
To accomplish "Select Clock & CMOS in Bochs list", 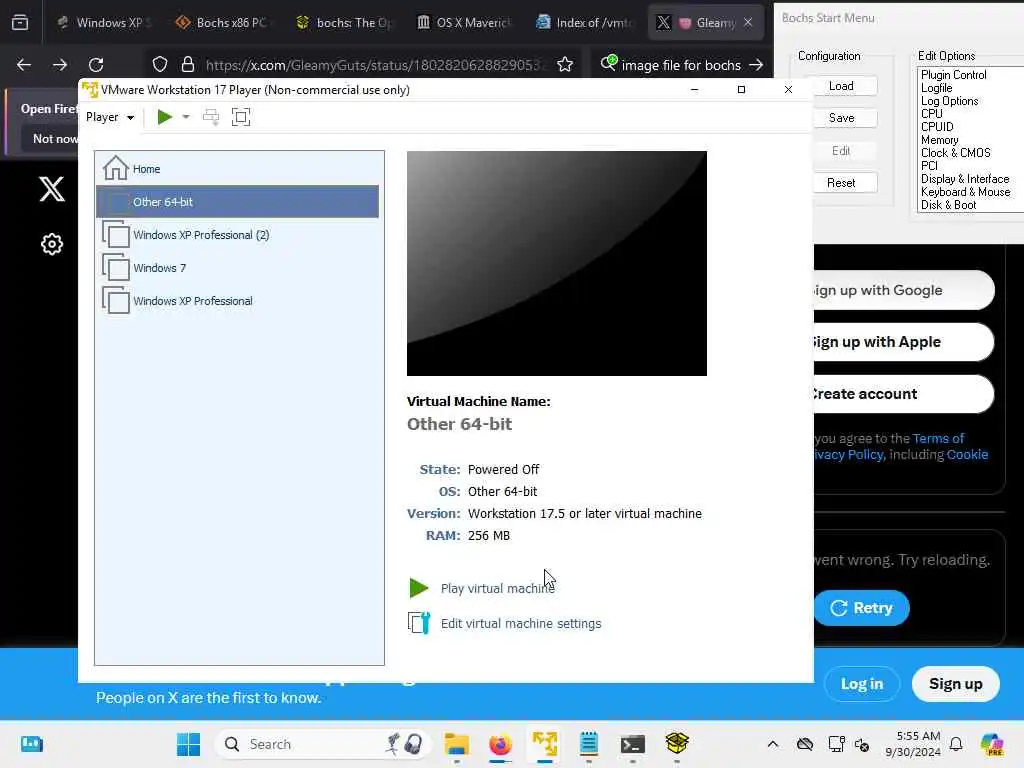I will point(955,153).
